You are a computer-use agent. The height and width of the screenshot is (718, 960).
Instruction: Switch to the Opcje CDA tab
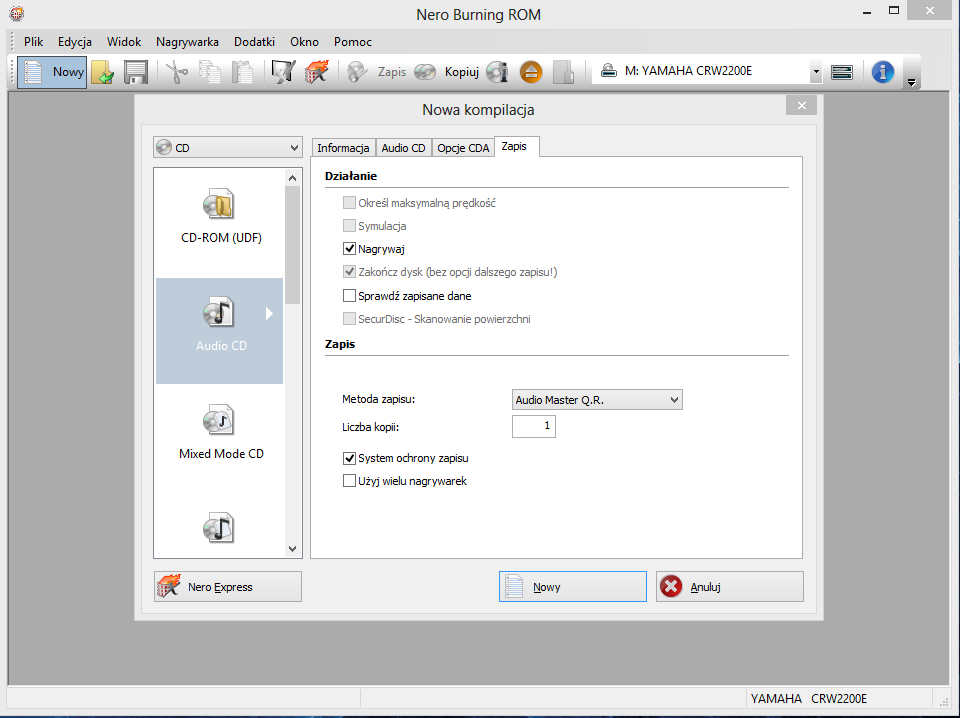point(463,148)
